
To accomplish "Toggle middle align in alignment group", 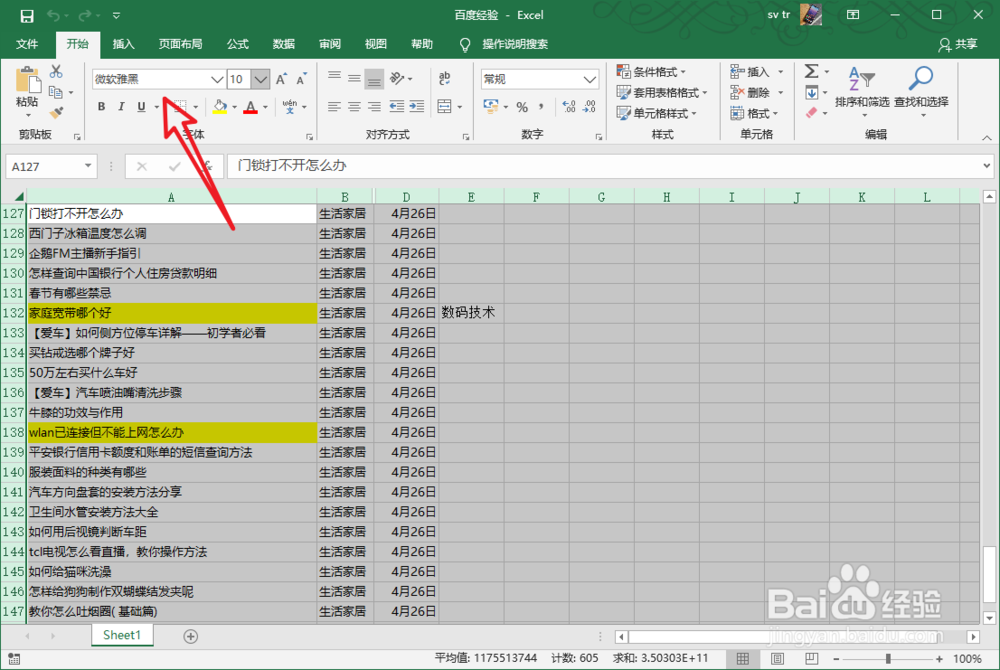I will click(354, 78).
